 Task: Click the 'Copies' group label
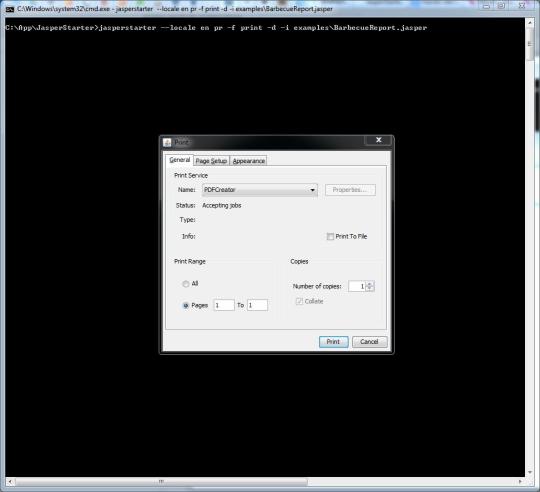[299, 261]
